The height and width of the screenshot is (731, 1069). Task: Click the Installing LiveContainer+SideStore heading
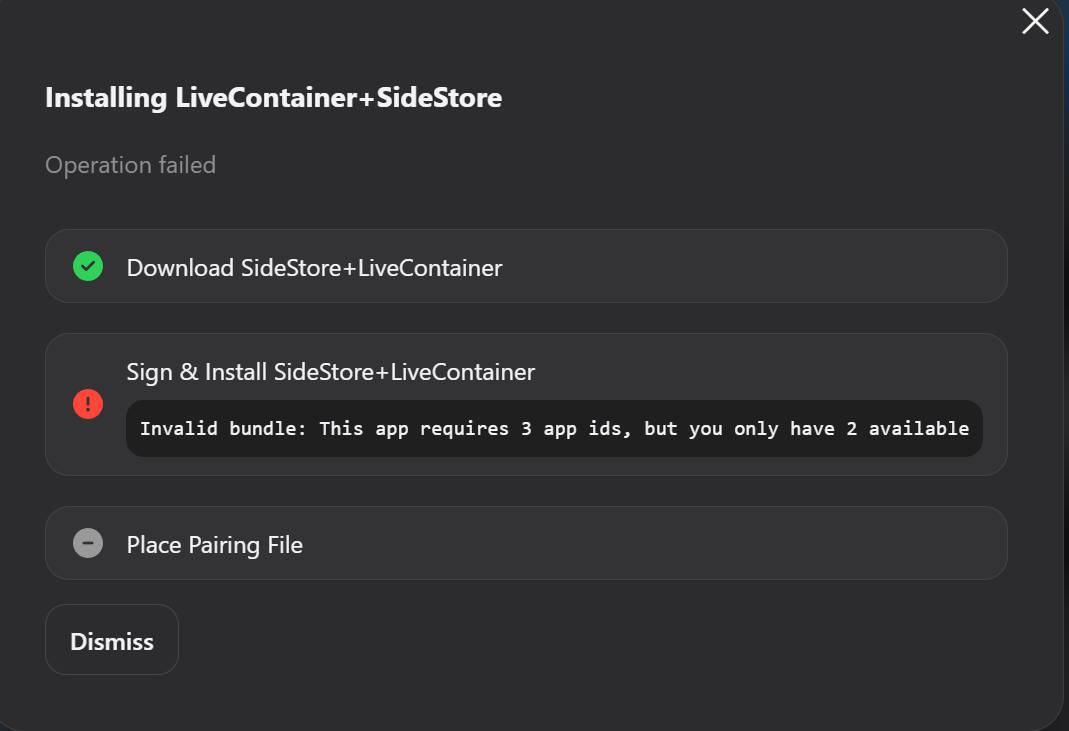pyautogui.click(x=273, y=98)
